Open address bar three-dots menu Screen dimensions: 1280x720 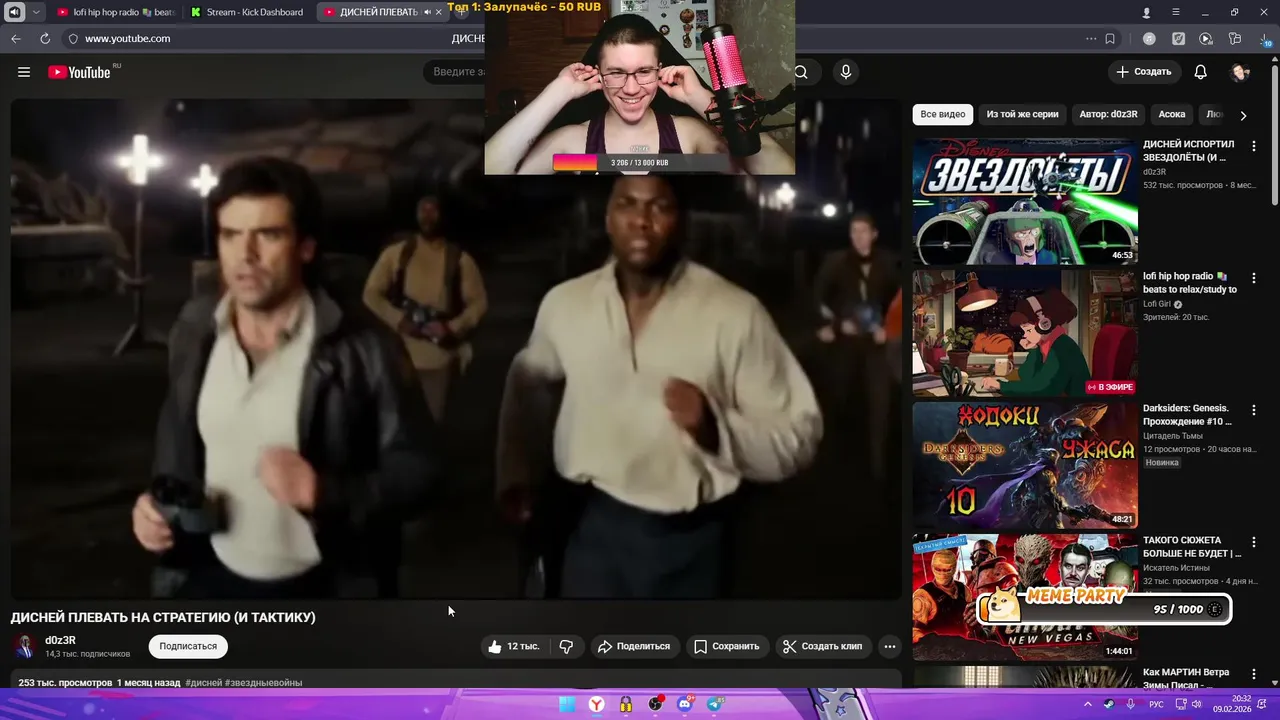point(1091,39)
